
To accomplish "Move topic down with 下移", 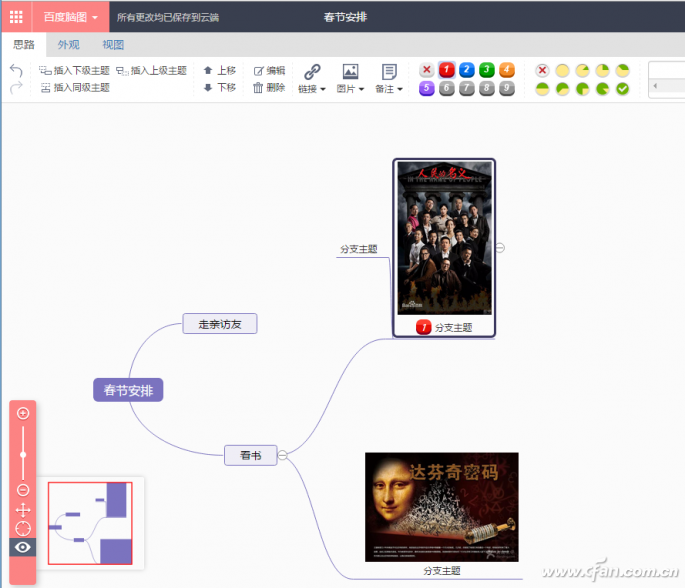I will coord(220,87).
